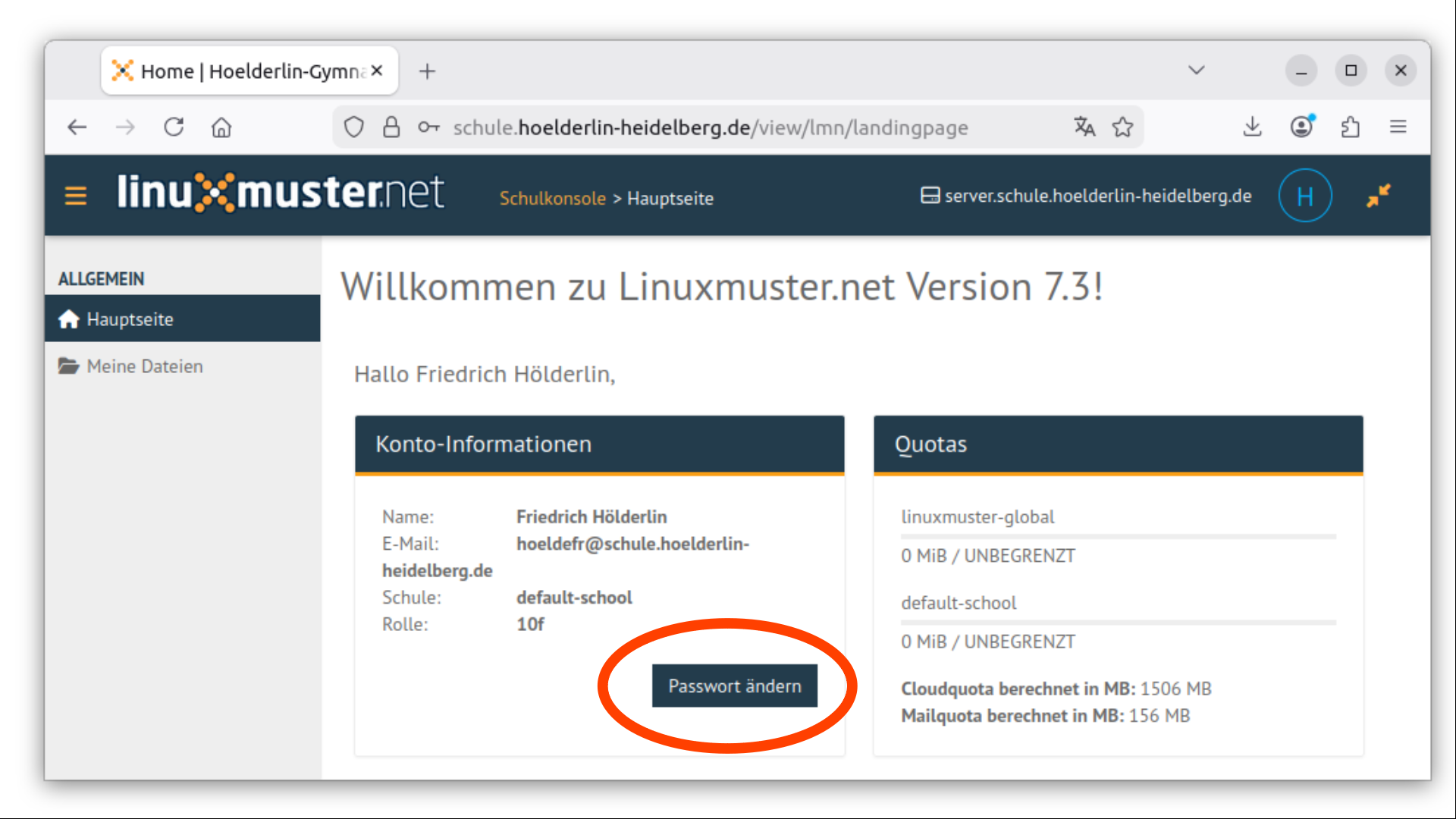Open Firefox application menu
This screenshot has height=819, width=1456.
click(x=1398, y=127)
